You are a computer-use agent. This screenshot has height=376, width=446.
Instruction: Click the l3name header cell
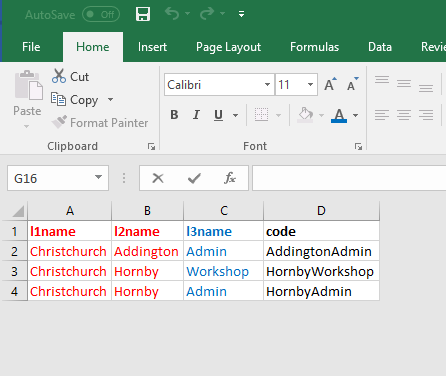pyautogui.click(x=223, y=231)
